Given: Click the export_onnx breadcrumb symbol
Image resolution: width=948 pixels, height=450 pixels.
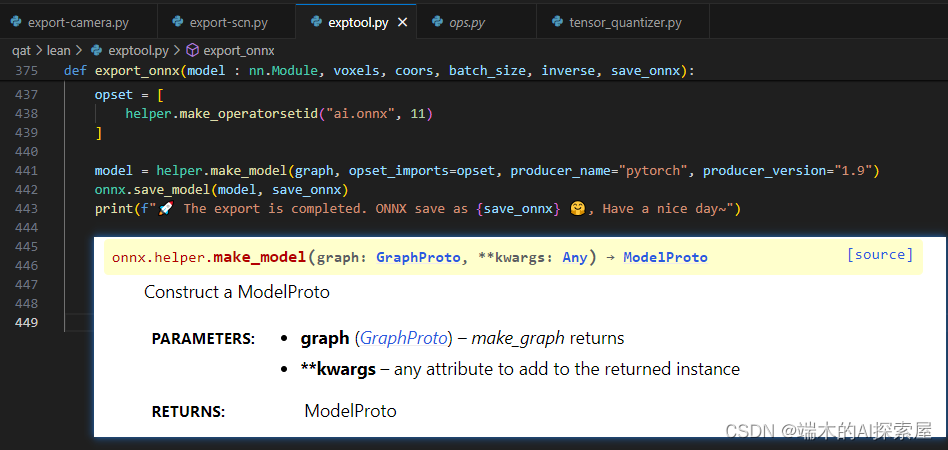Looking at the screenshot, I should pos(239,51).
